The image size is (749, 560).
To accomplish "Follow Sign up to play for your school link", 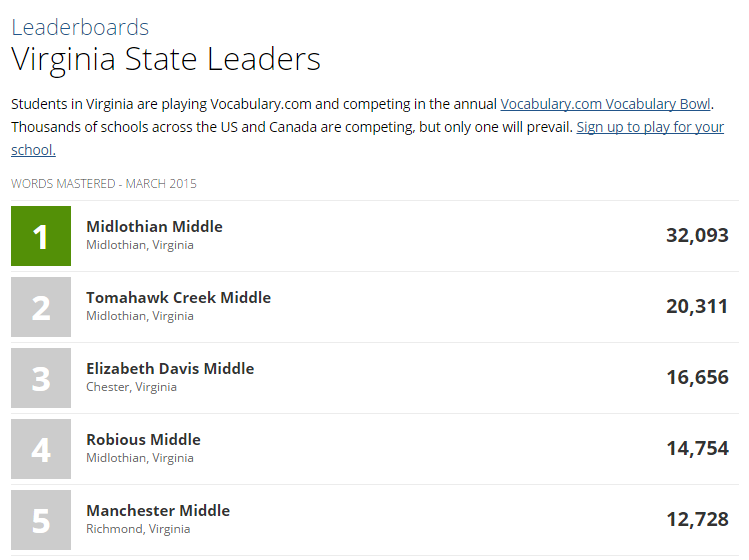I will (368, 139).
